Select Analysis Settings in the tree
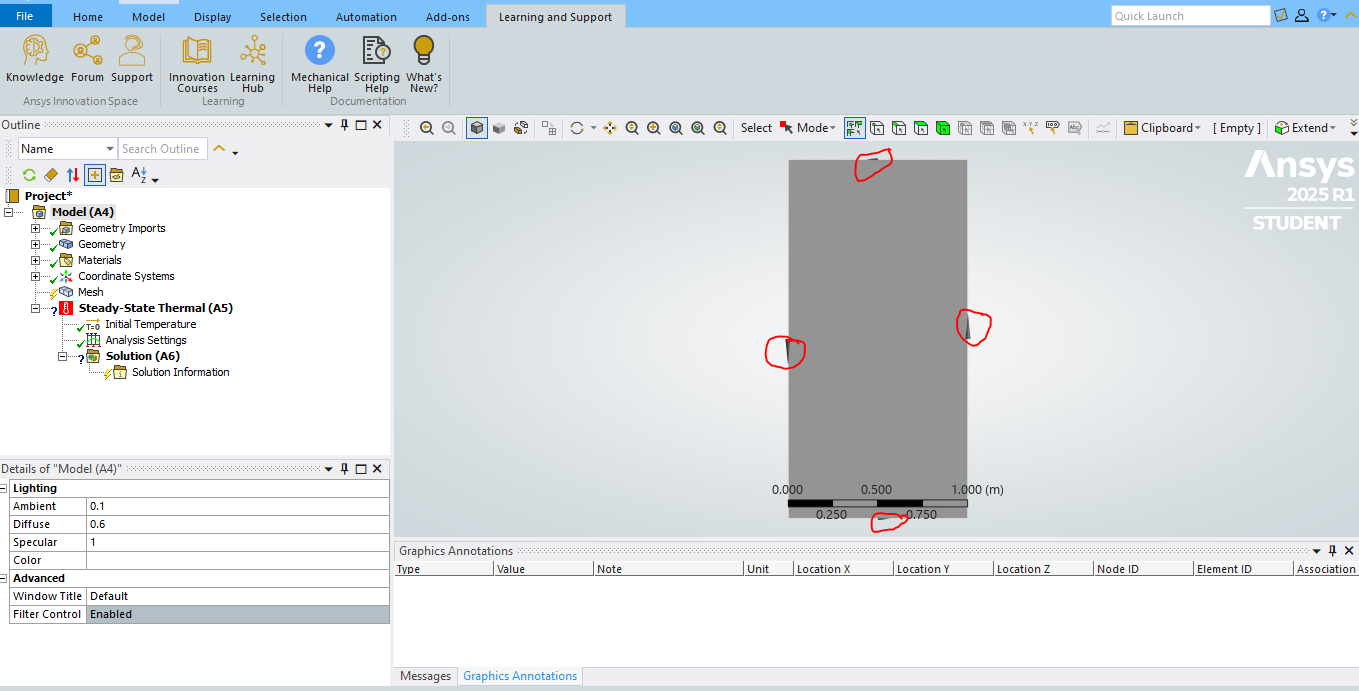The width and height of the screenshot is (1359, 691). (146, 340)
